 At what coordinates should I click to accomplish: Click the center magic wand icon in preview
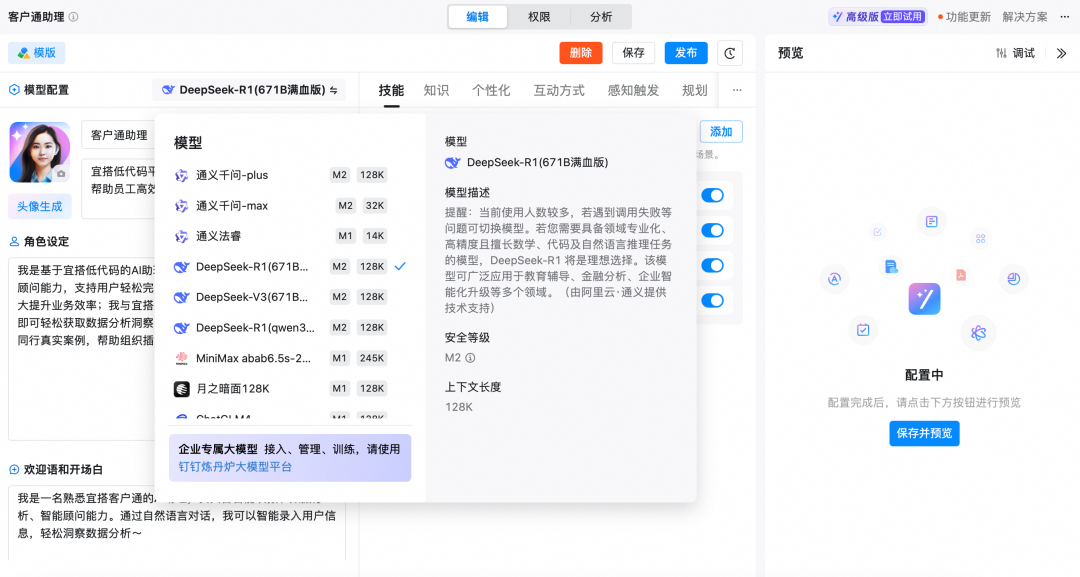coord(924,299)
